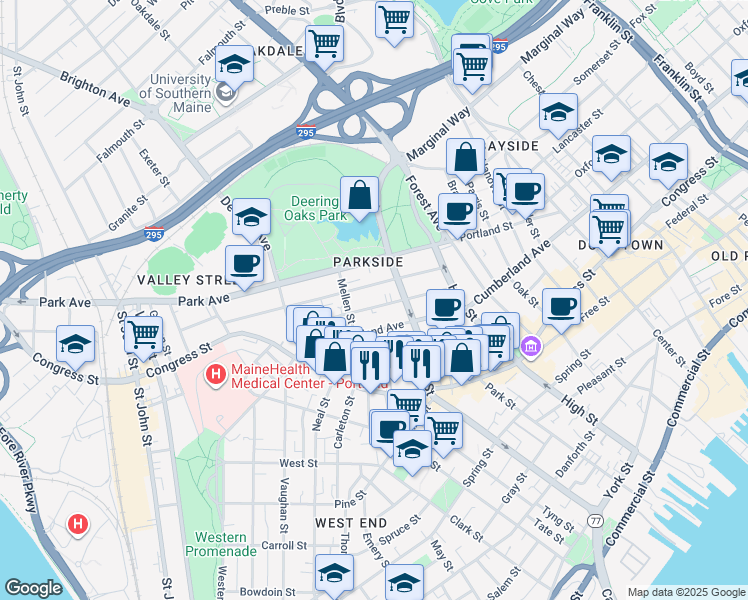
Task: Open the coffee cup marker on Park Ave
Action: [x=244, y=265]
